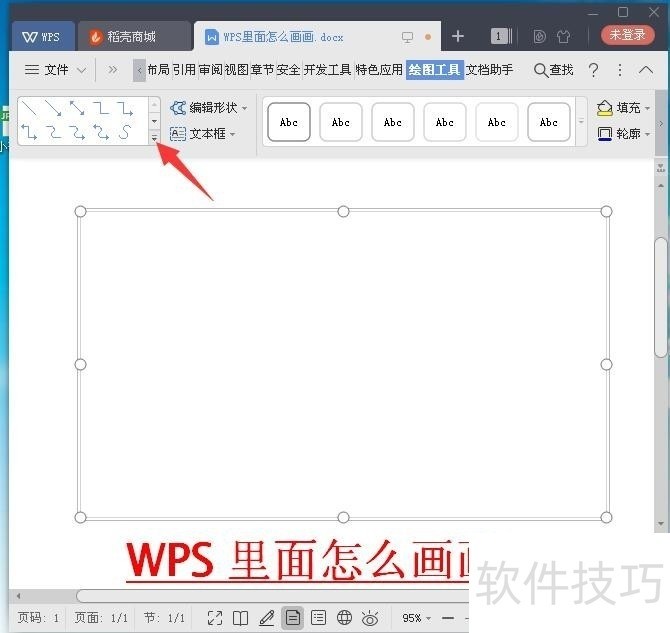Viewport: 670px width, 633px height.
Task: Apply the fifth Abc shape style
Action: coord(497,122)
